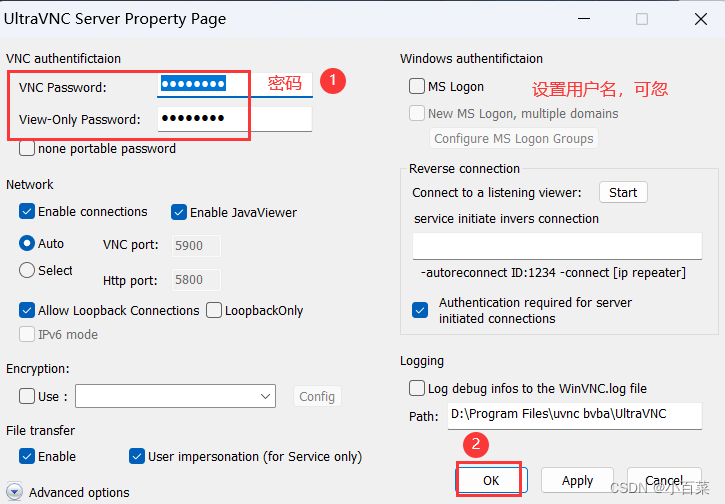Expand Advanced options
The image size is (725, 504).
15,492
